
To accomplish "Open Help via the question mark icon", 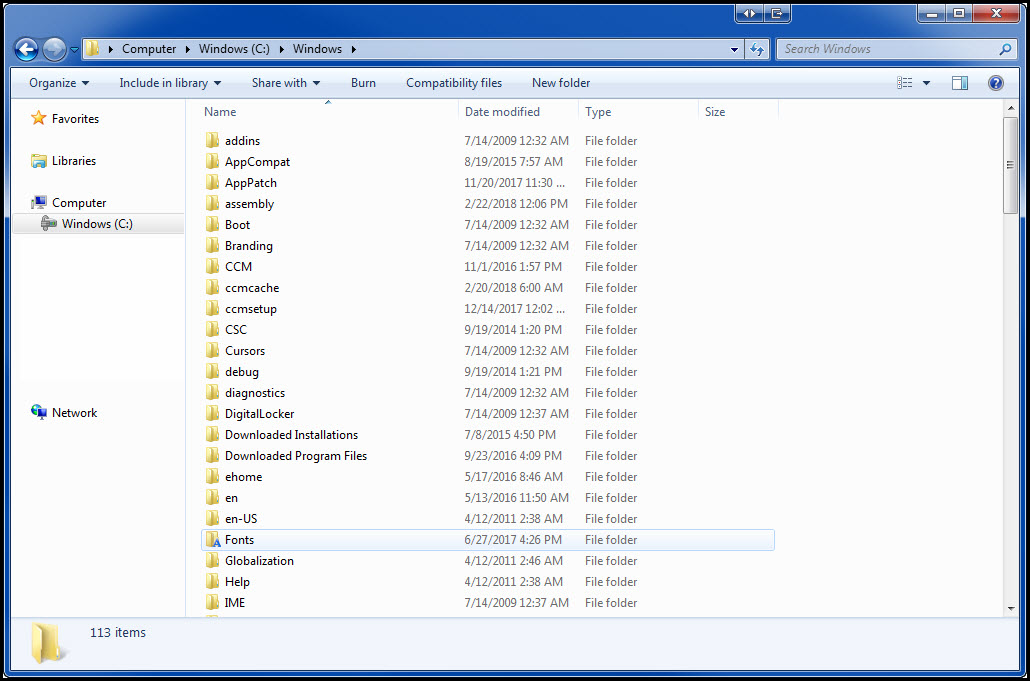I will (995, 83).
